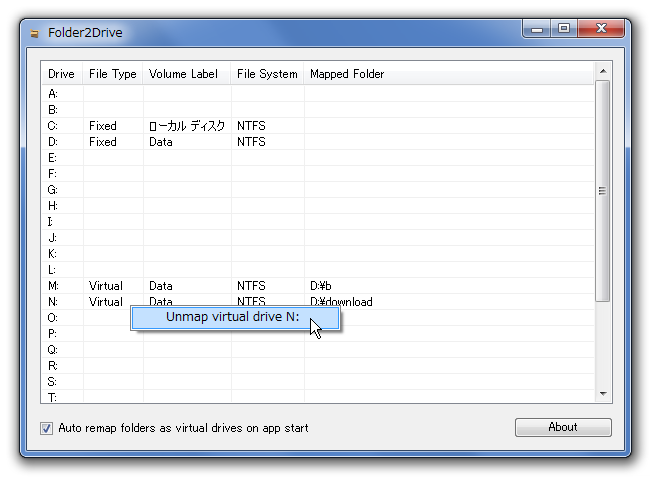Click the ローカル ディスク volume label cell

click(x=187, y=126)
